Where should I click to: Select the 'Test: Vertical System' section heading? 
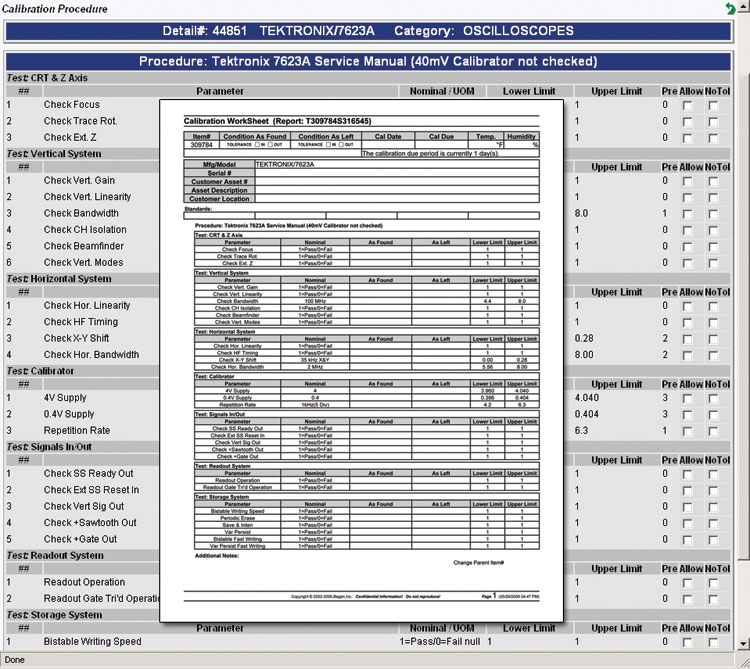[x=54, y=154]
